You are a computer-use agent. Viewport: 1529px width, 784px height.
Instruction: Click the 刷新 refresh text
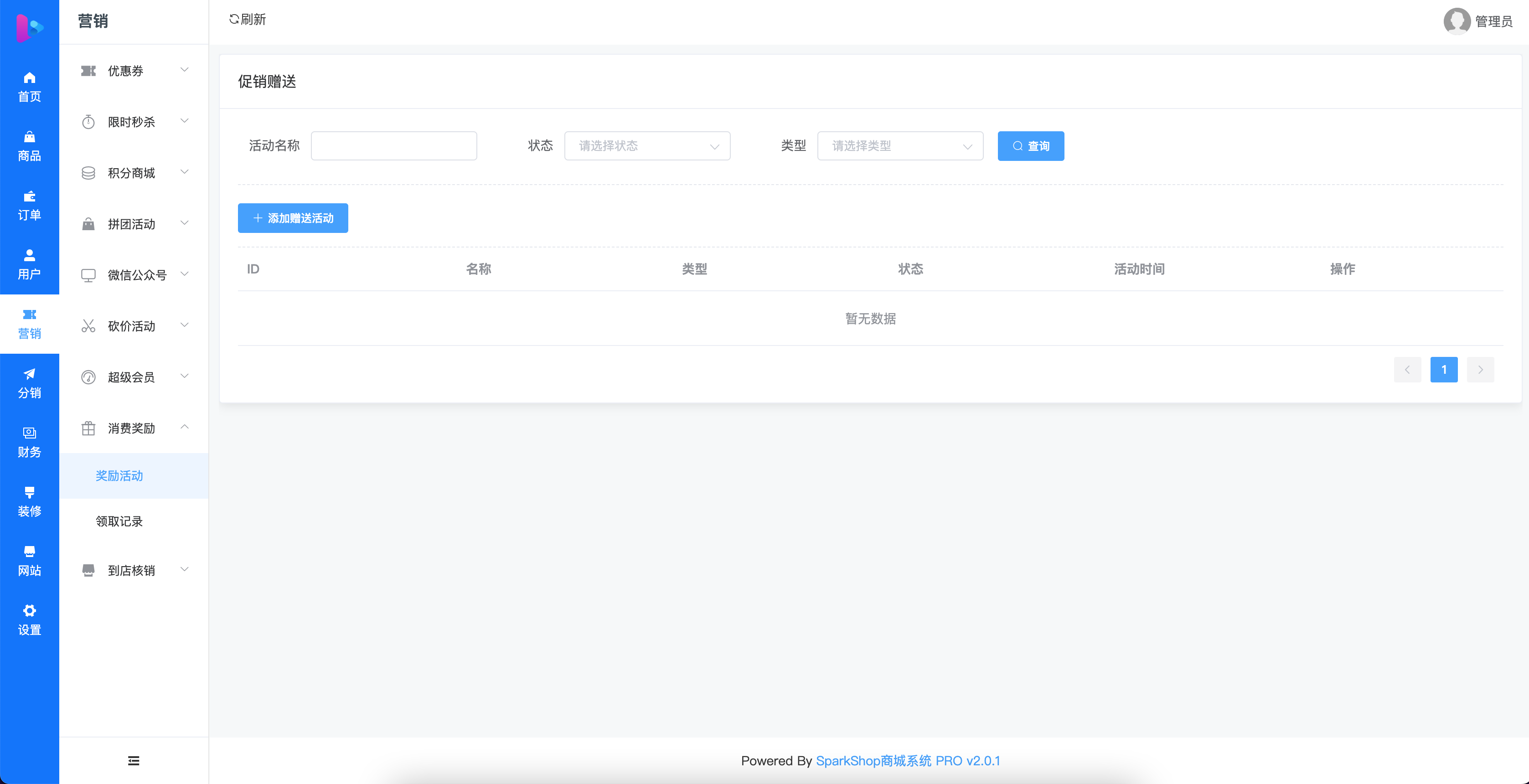253,20
